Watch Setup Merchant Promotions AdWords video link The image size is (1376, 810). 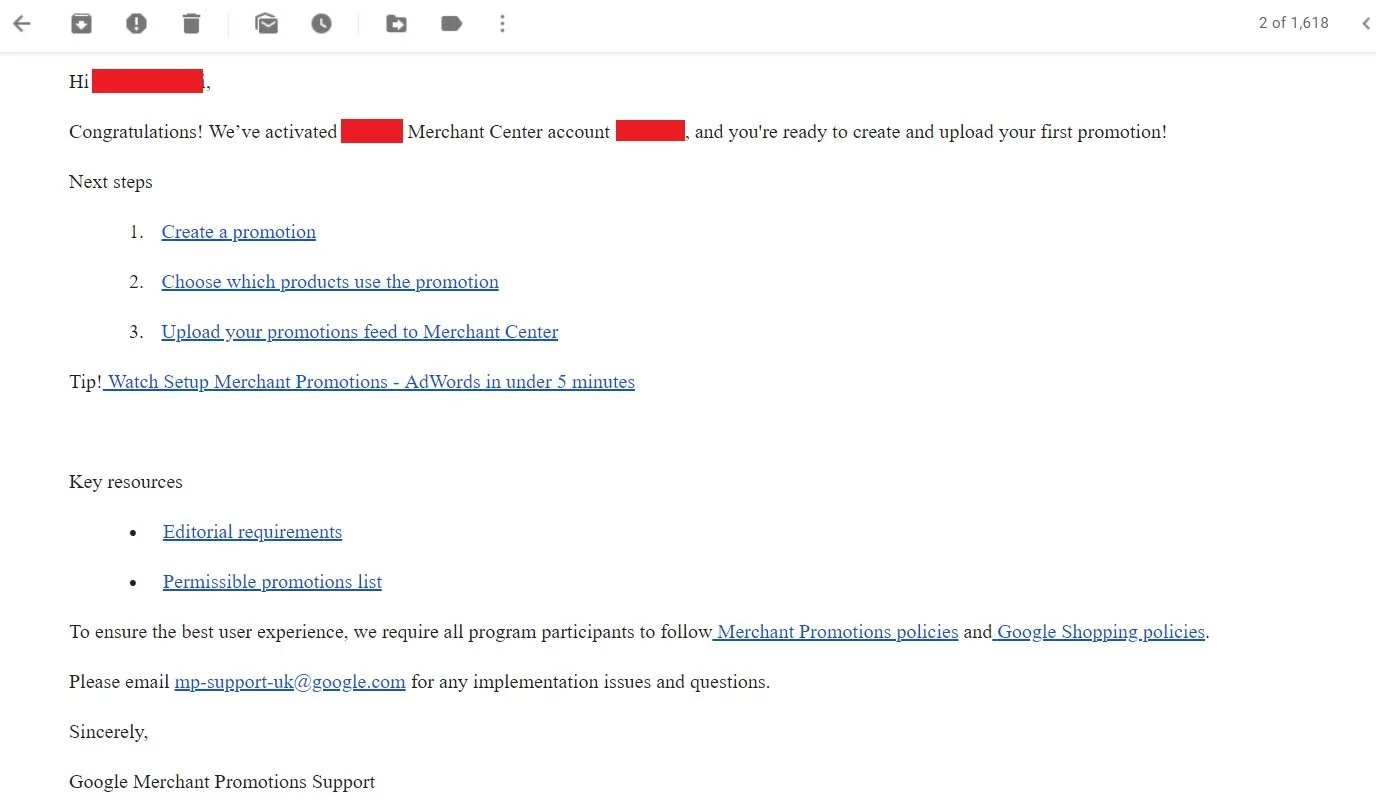(x=370, y=382)
